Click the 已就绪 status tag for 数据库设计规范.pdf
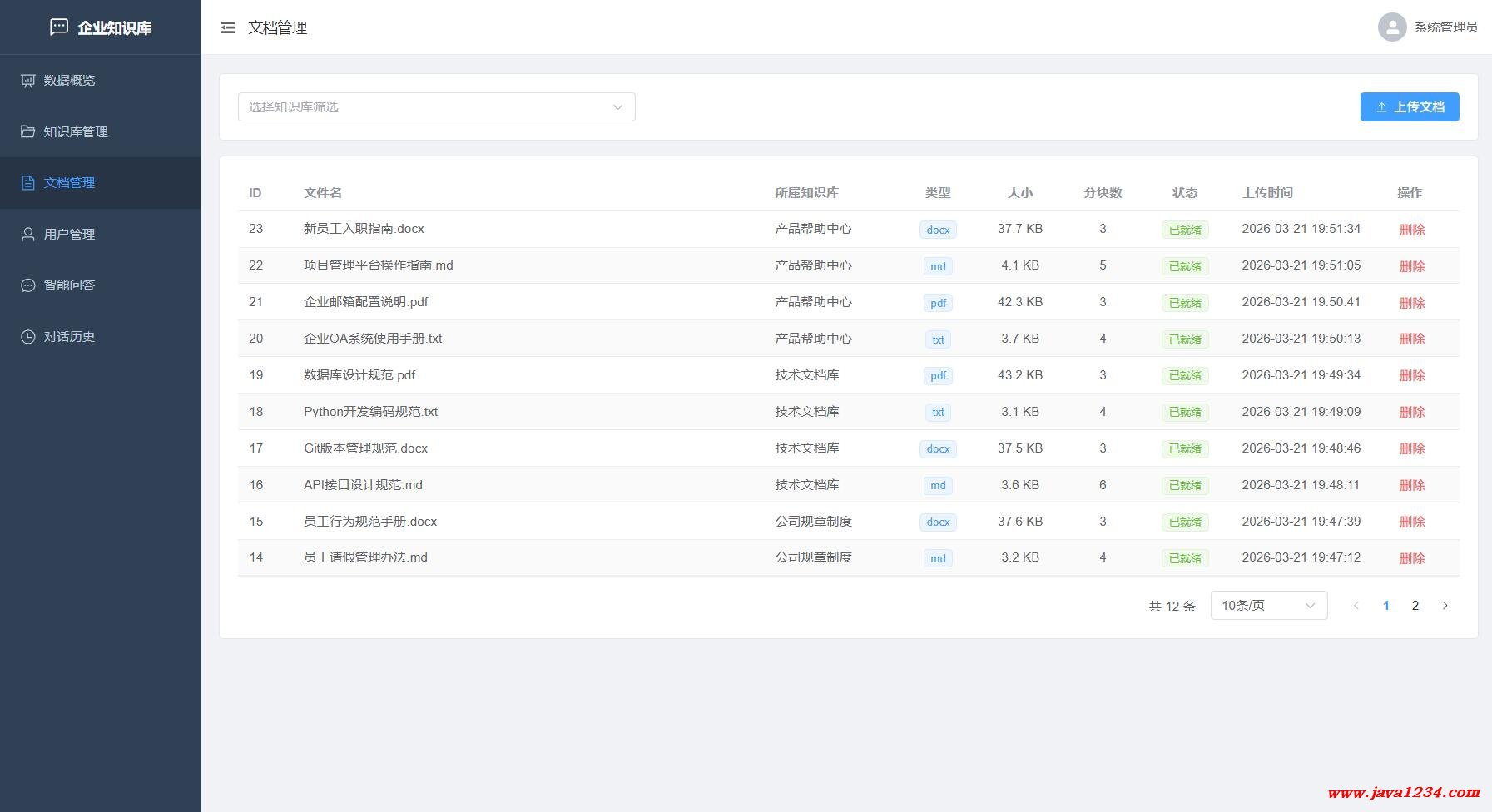Image resolution: width=1492 pixels, height=812 pixels. click(x=1185, y=375)
